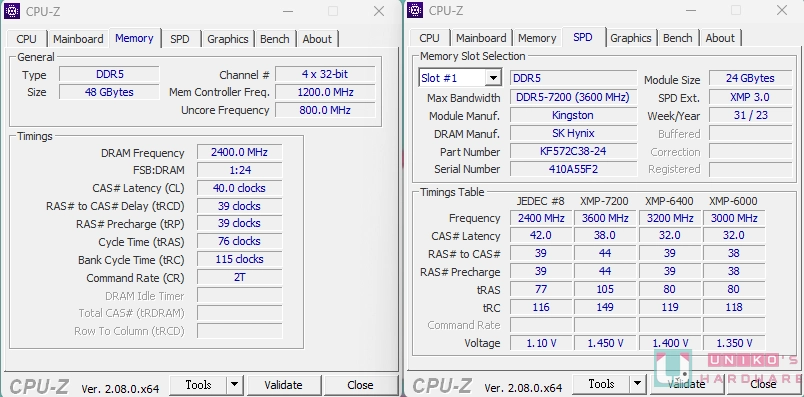
Task: Switch to Memory tab in right window
Action: 537,38
